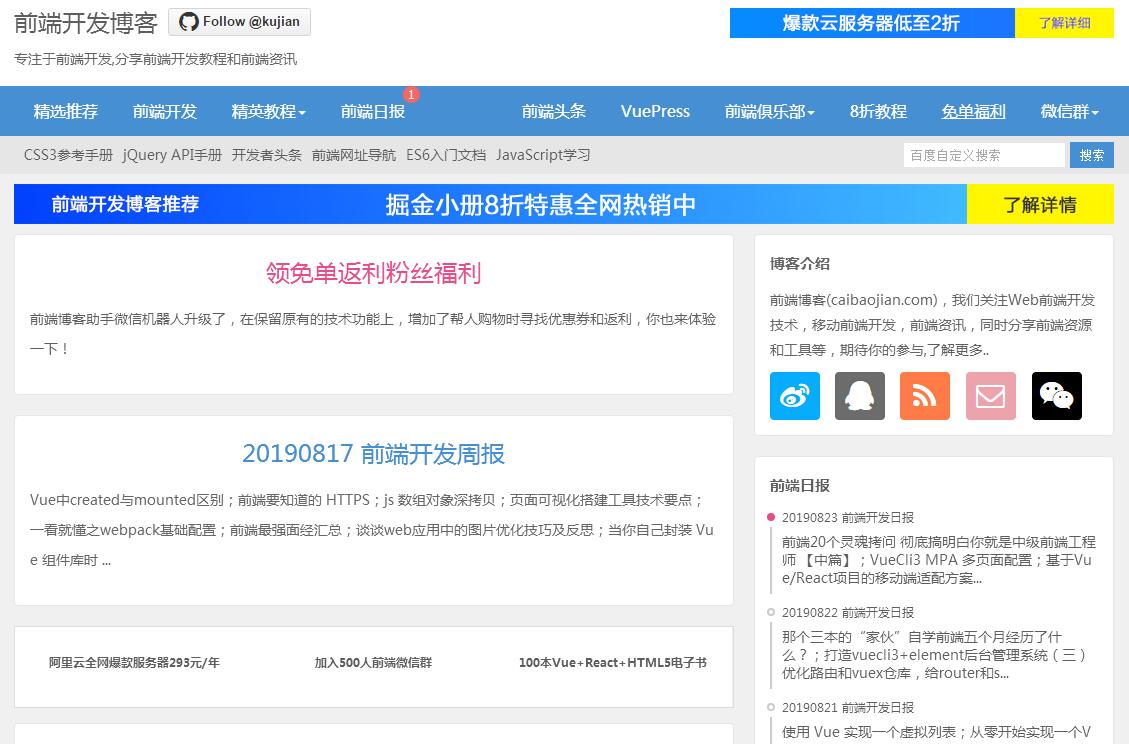Click the red notification badge on 前端日报
Screen dimensions: 1129x744
pos(411,95)
